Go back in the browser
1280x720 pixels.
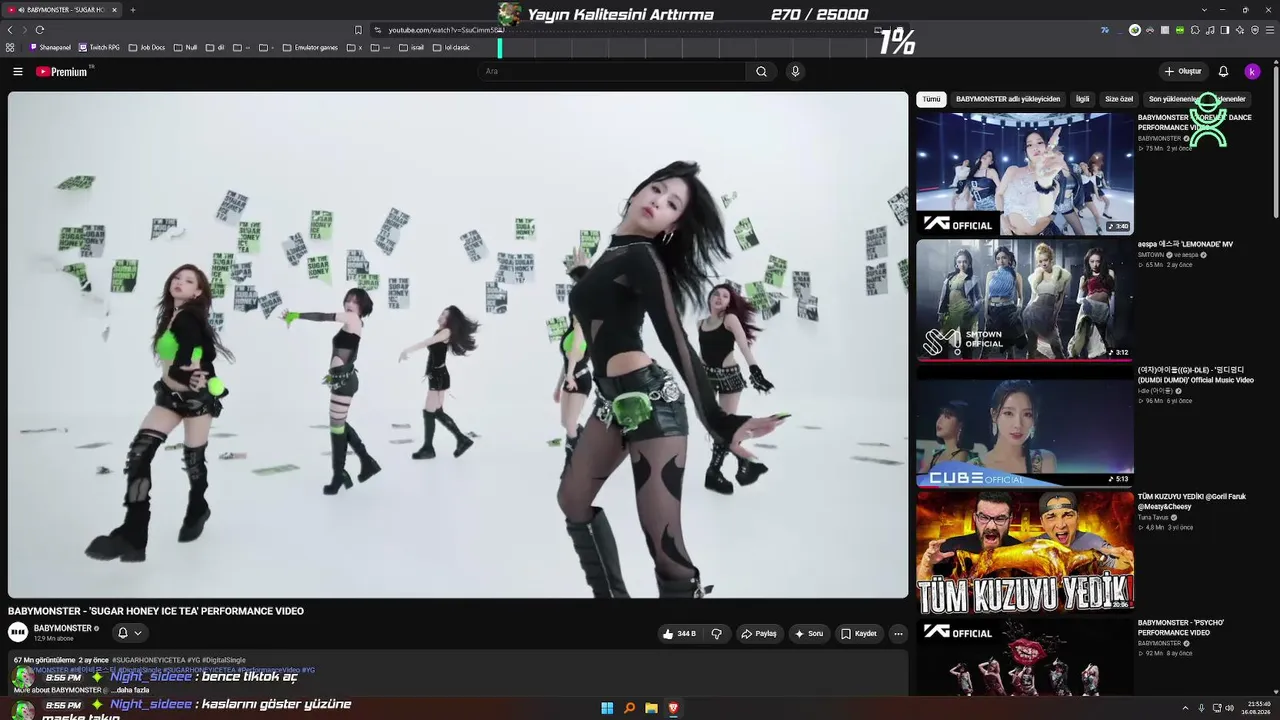[10, 30]
